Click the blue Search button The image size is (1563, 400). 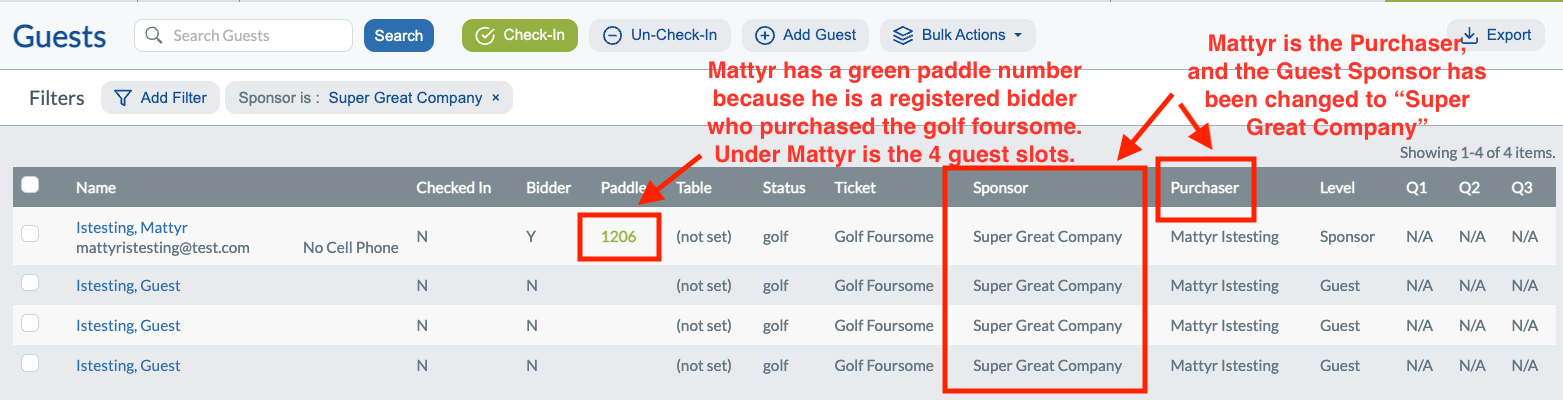pos(399,35)
